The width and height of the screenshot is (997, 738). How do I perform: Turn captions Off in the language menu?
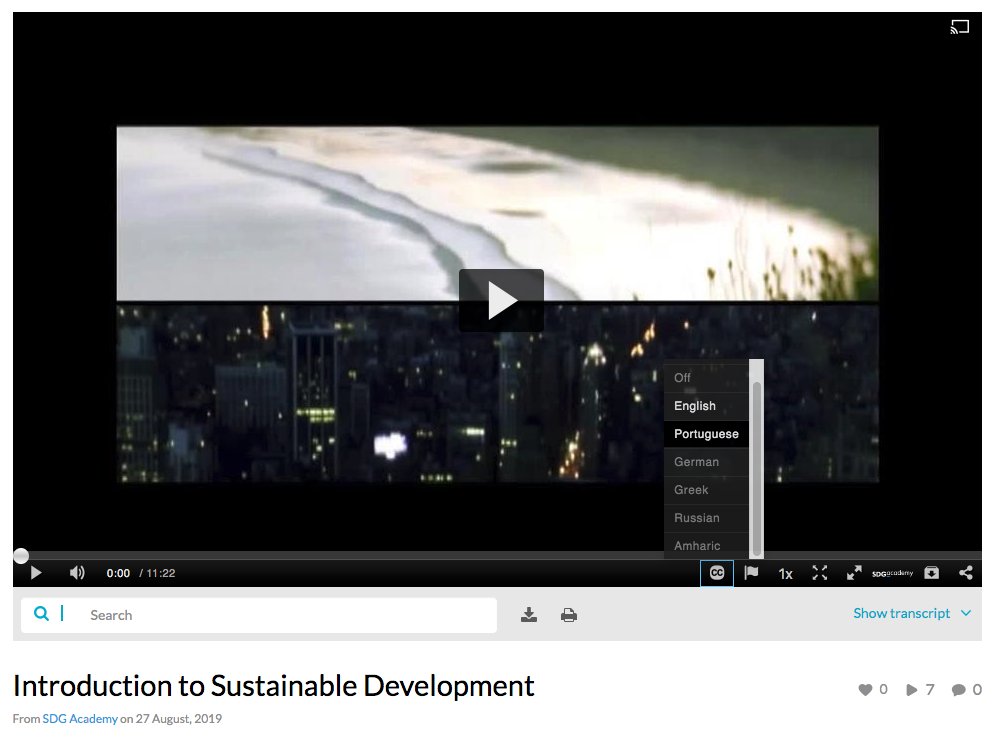(706, 378)
